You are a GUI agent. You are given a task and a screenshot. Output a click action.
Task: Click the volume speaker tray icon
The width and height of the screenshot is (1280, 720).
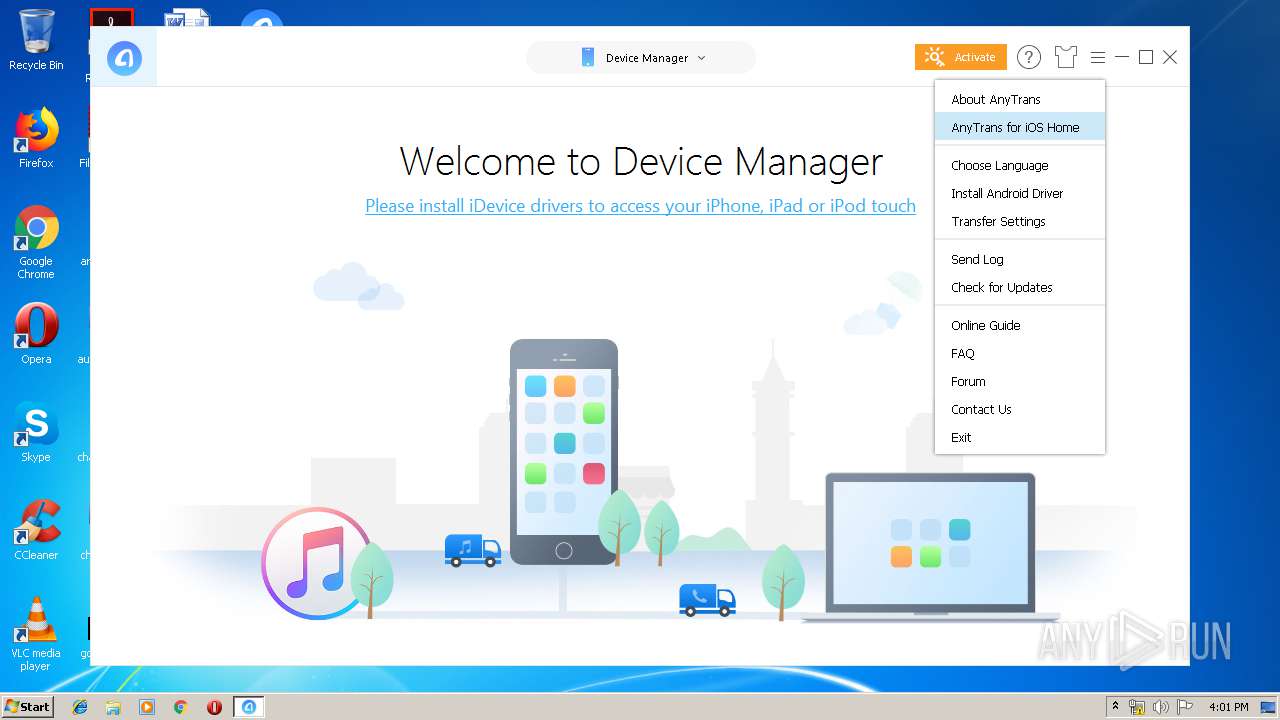pyautogui.click(x=1161, y=707)
